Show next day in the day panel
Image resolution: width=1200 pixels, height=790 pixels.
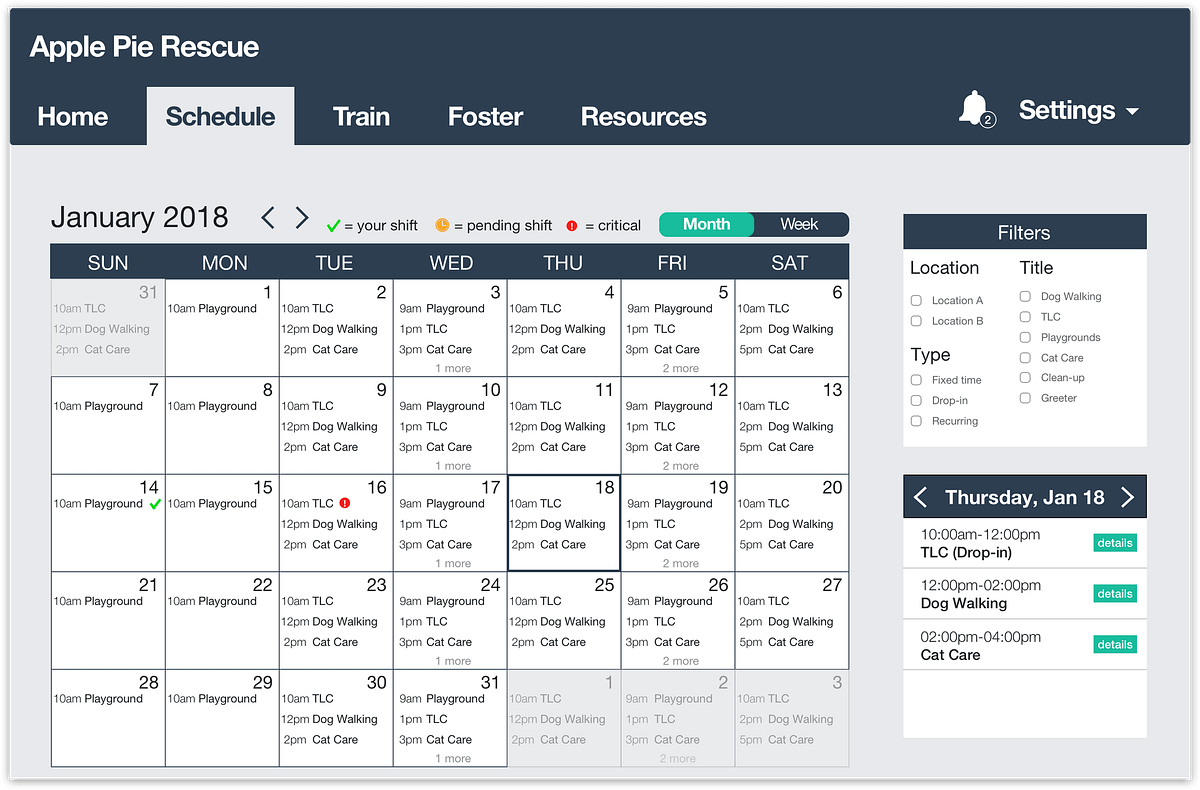[x=1128, y=497]
